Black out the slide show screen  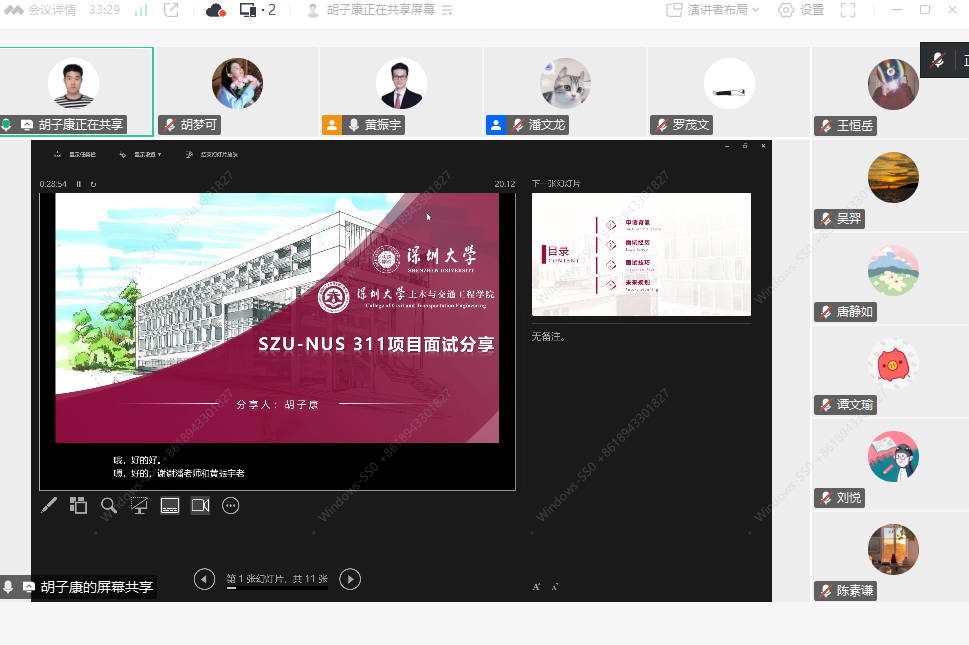(139, 506)
